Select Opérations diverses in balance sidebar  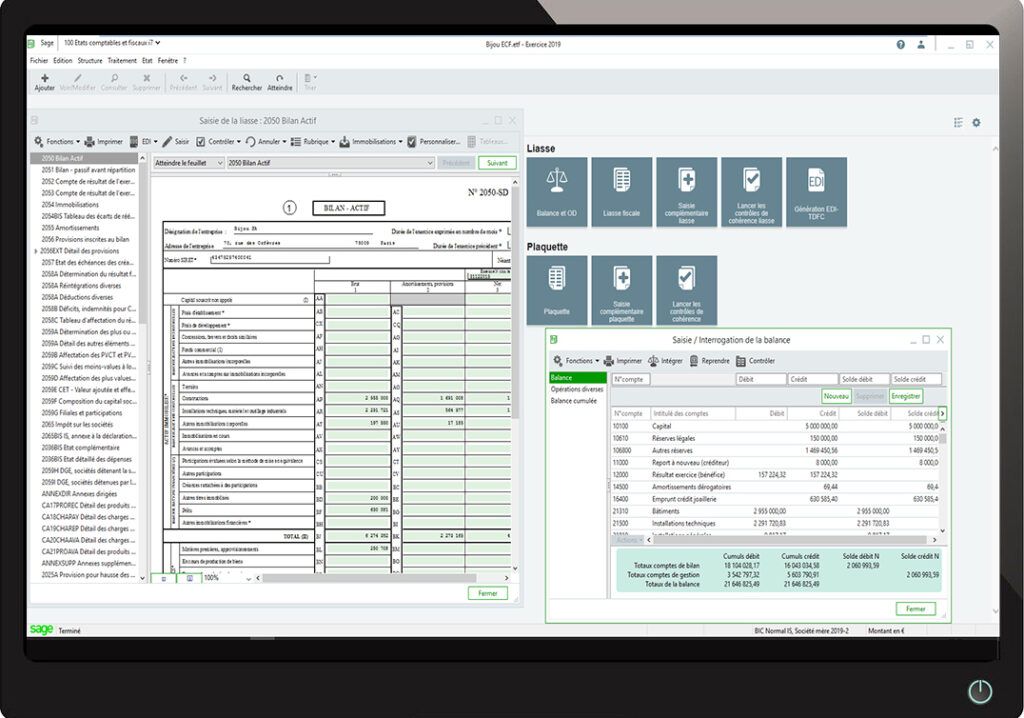coord(577,389)
